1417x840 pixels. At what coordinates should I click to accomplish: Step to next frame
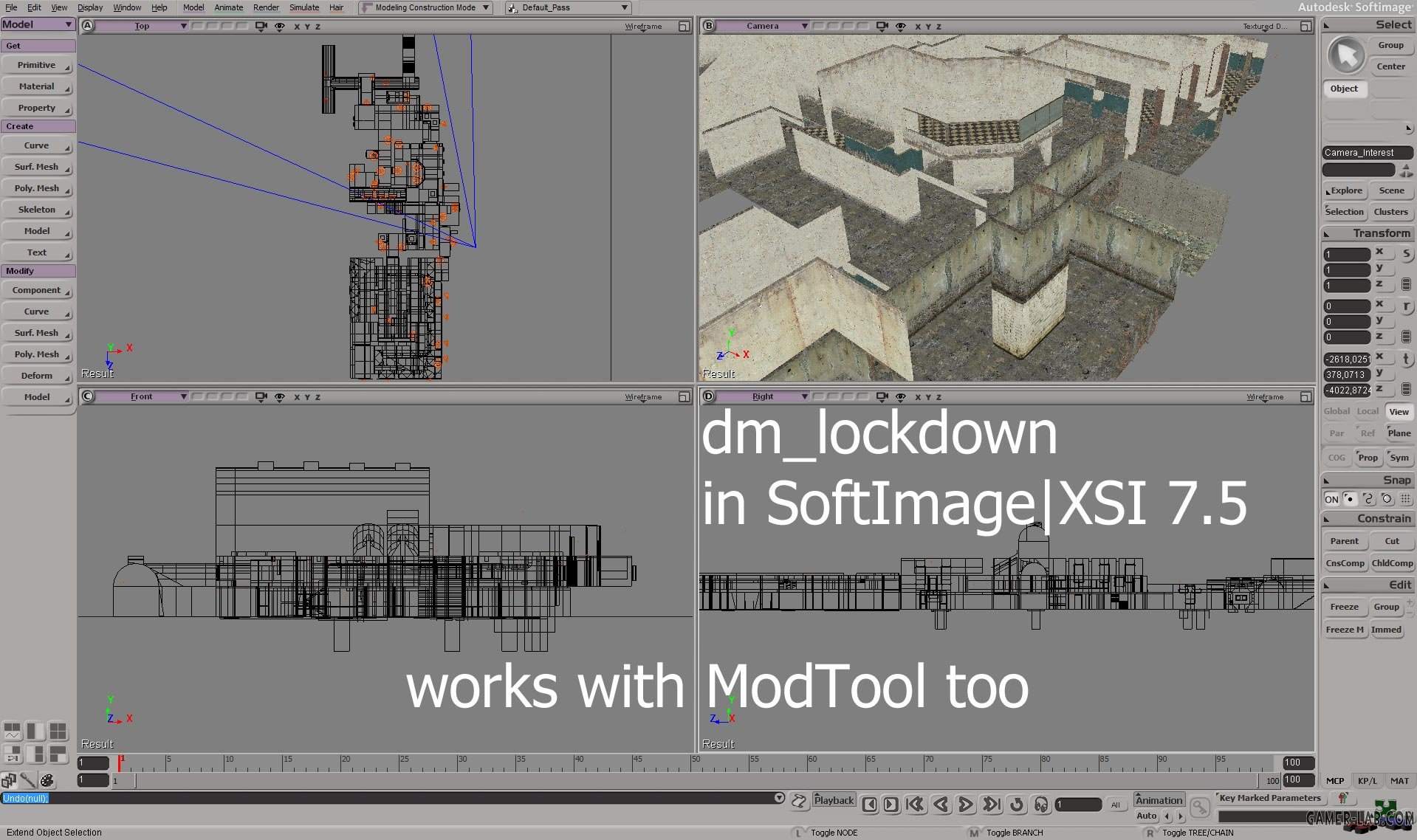pyautogui.click(x=891, y=805)
